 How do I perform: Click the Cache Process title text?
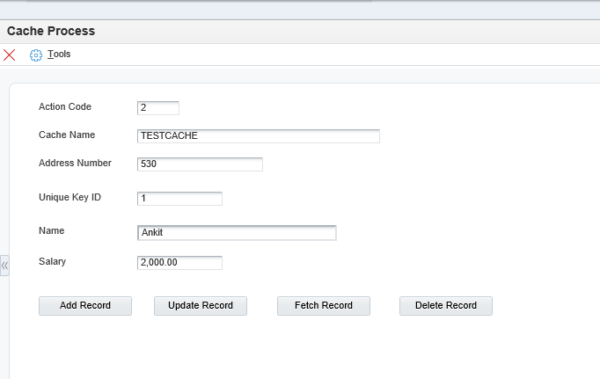pos(51,31)
